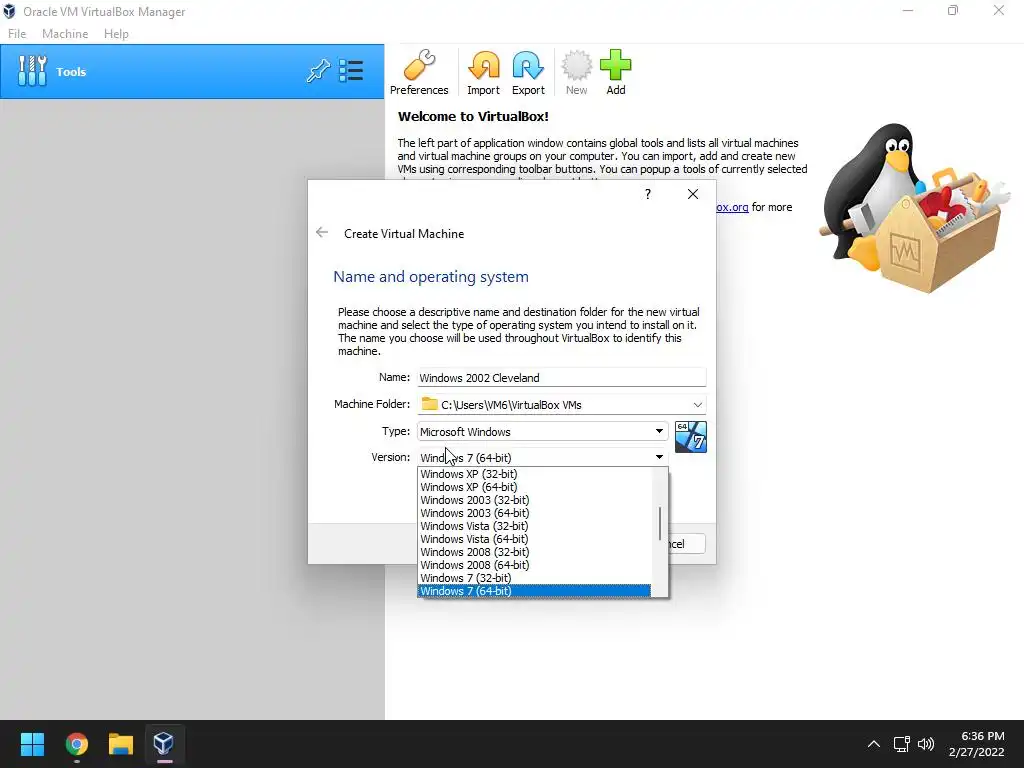Screen dimensions: 1024x768
Task: Select highlighted Windows 7 (64-bit) entry
Action: [x=534, y=591]
